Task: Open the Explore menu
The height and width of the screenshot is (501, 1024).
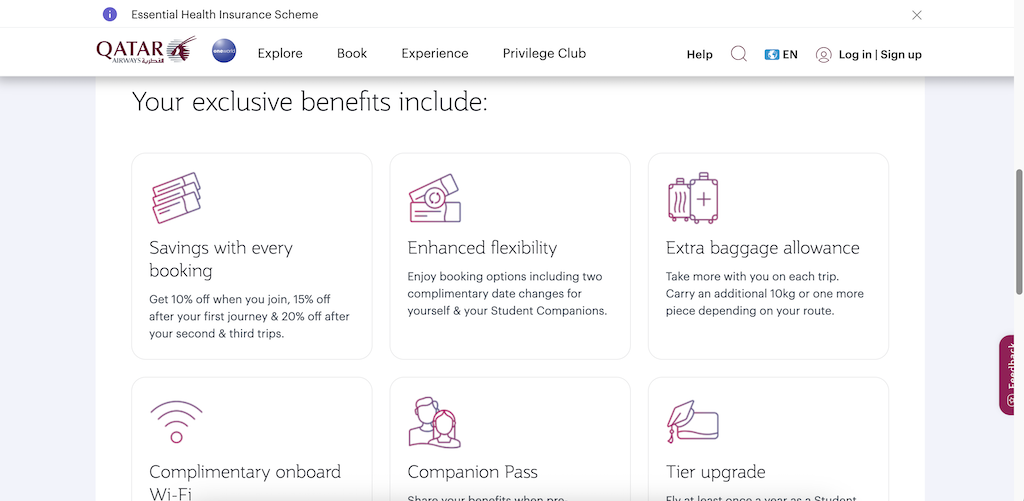Action: [280, 54]
